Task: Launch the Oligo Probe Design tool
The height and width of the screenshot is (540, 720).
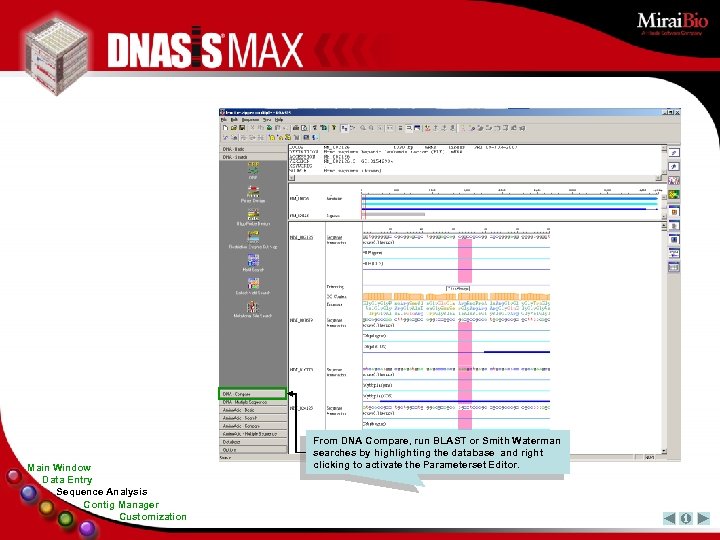Action: coord(253,218)
